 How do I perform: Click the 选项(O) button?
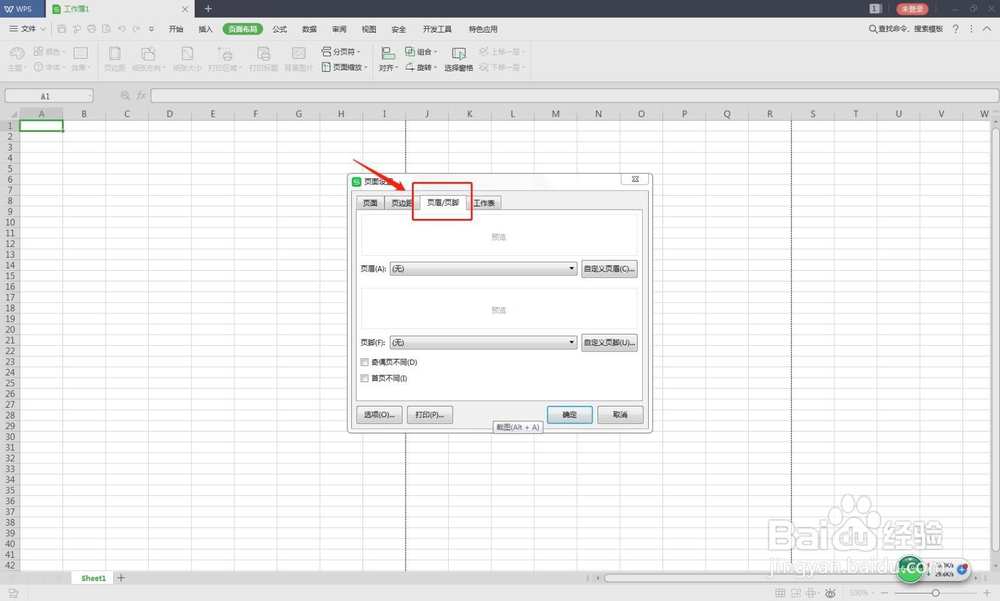tap(379, 415)
